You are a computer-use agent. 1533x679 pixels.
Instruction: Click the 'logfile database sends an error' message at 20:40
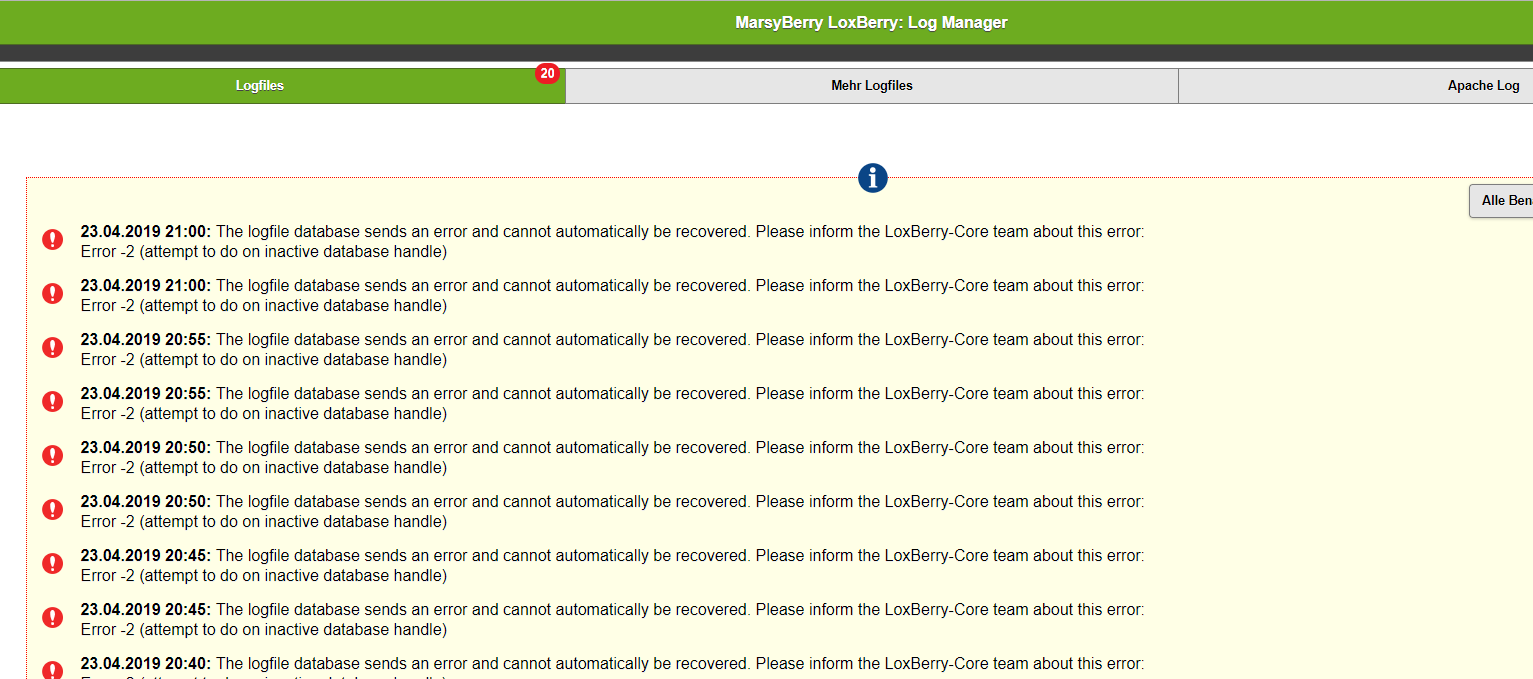(680, 664)
